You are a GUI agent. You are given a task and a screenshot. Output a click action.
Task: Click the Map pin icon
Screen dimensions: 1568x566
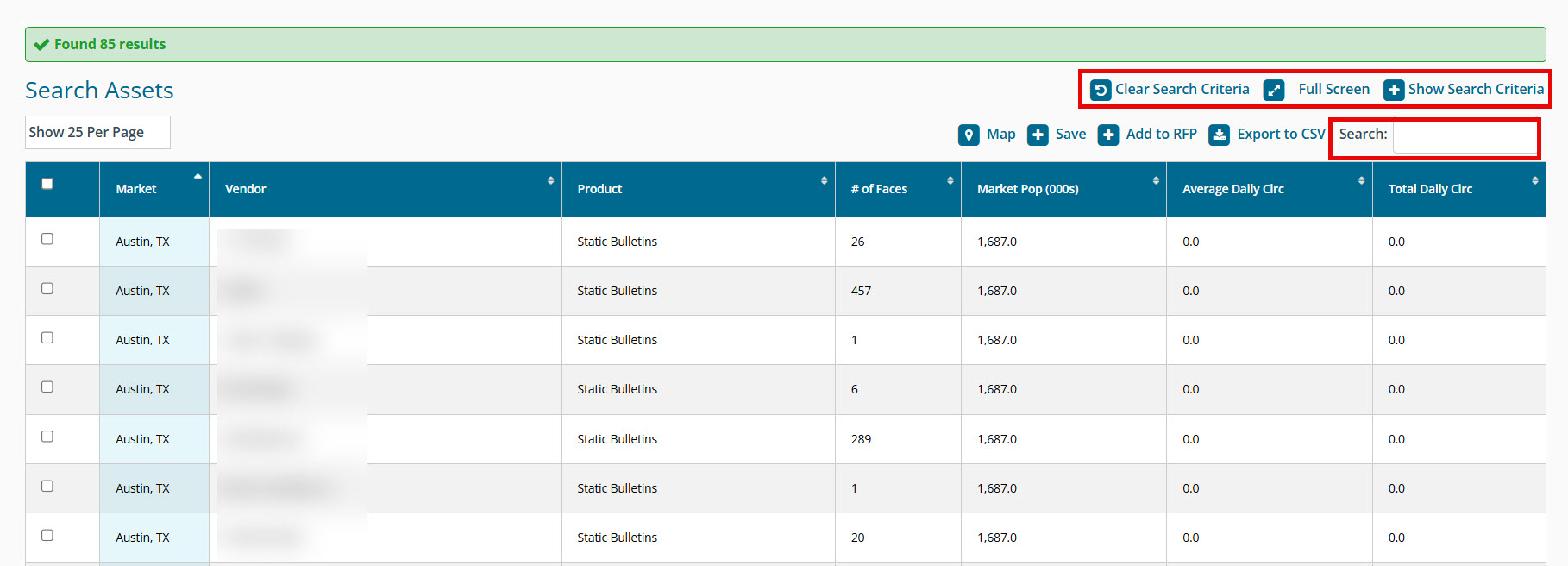pos(969,135)
